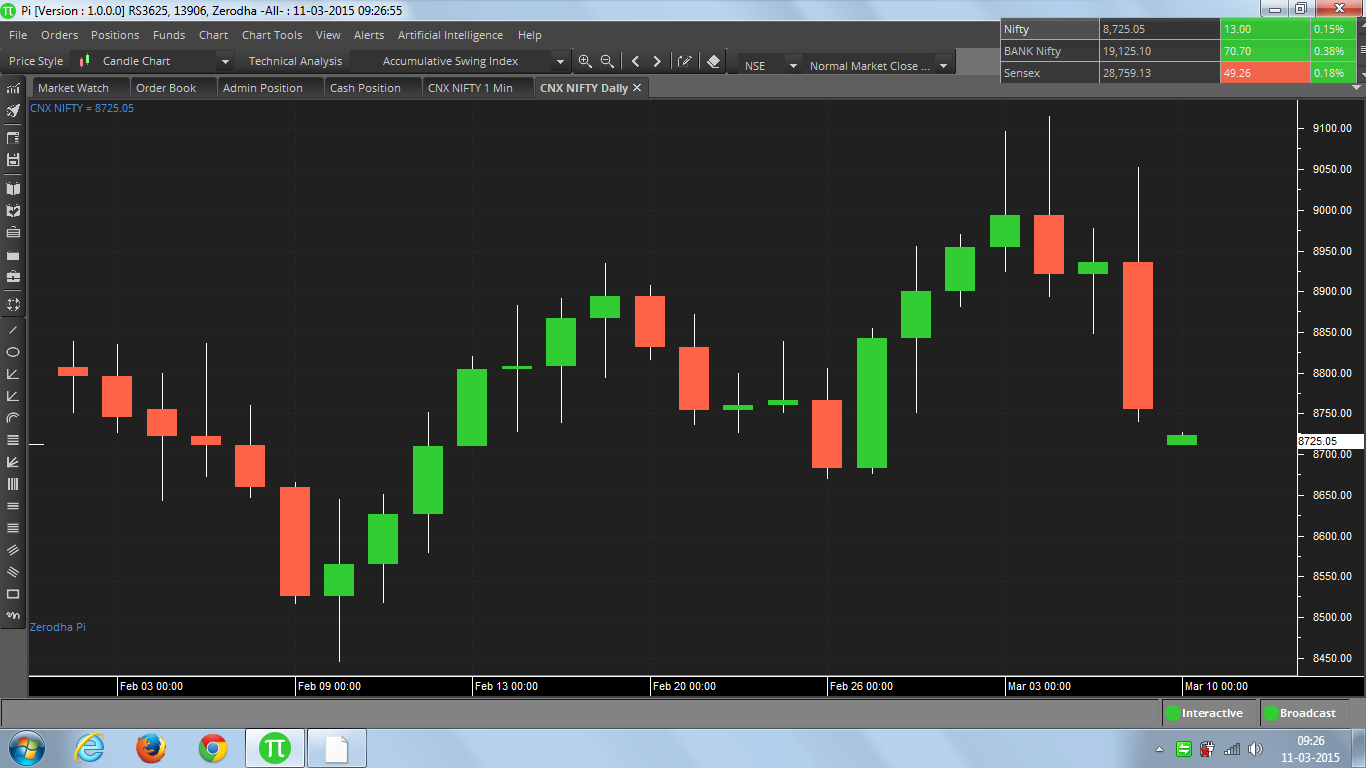Click the floppy disk save icon

point(13,160)
